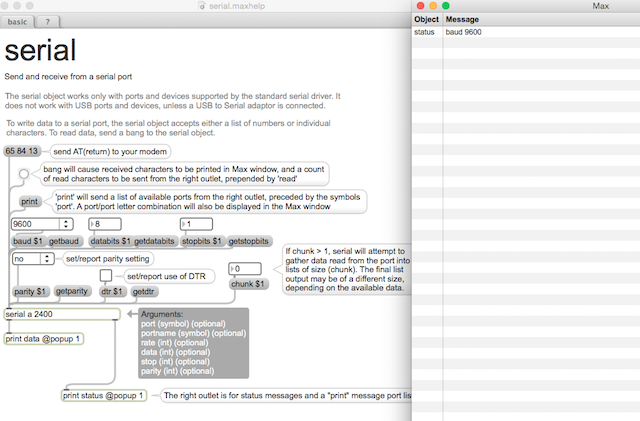The height and width of the screenshot is (421, 640).
Task: Click the left triangle of the chunk box
Action: click(233, 269)
